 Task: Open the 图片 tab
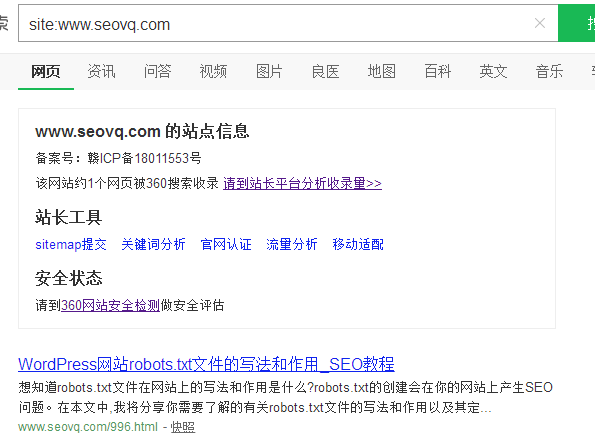point(269,71)
